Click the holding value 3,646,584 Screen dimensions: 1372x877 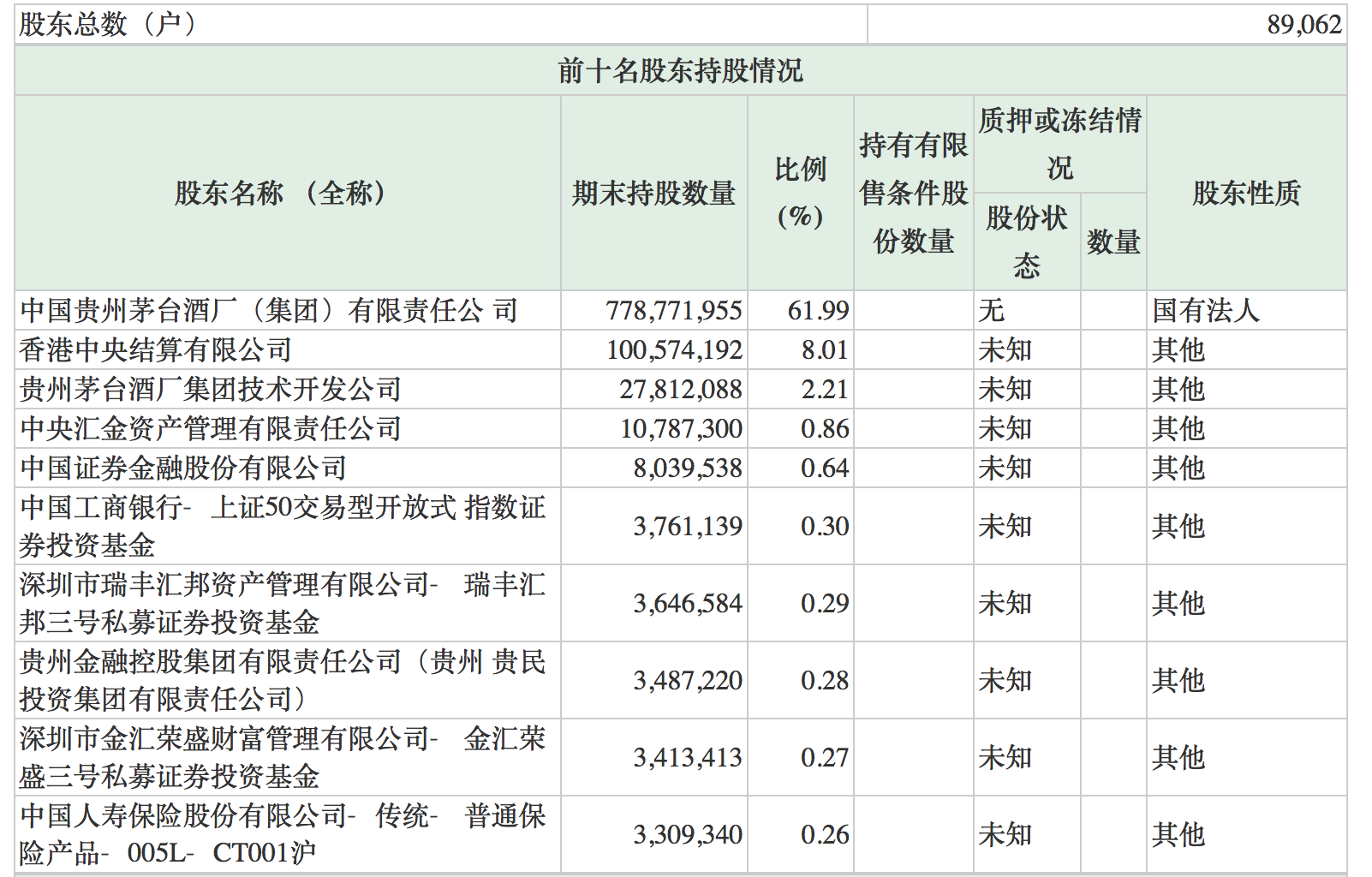(688, 603)
